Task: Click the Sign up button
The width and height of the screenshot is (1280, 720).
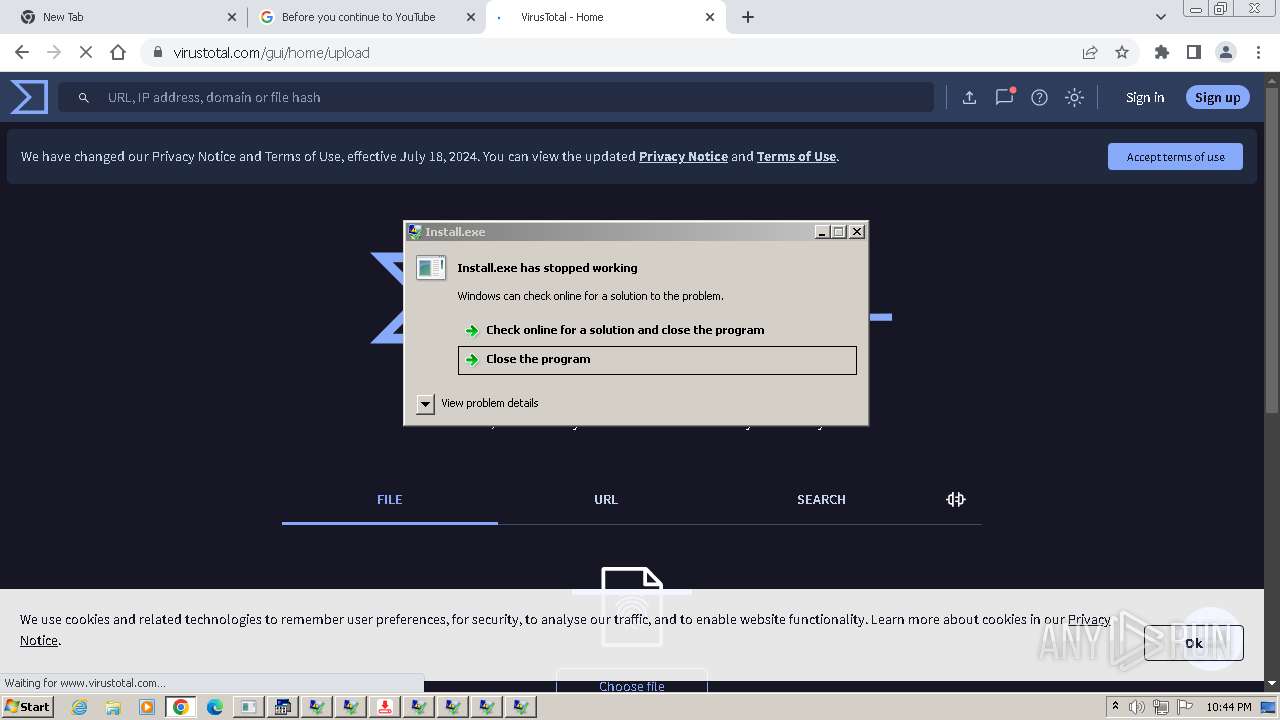Action: (x=1217, y=97)
